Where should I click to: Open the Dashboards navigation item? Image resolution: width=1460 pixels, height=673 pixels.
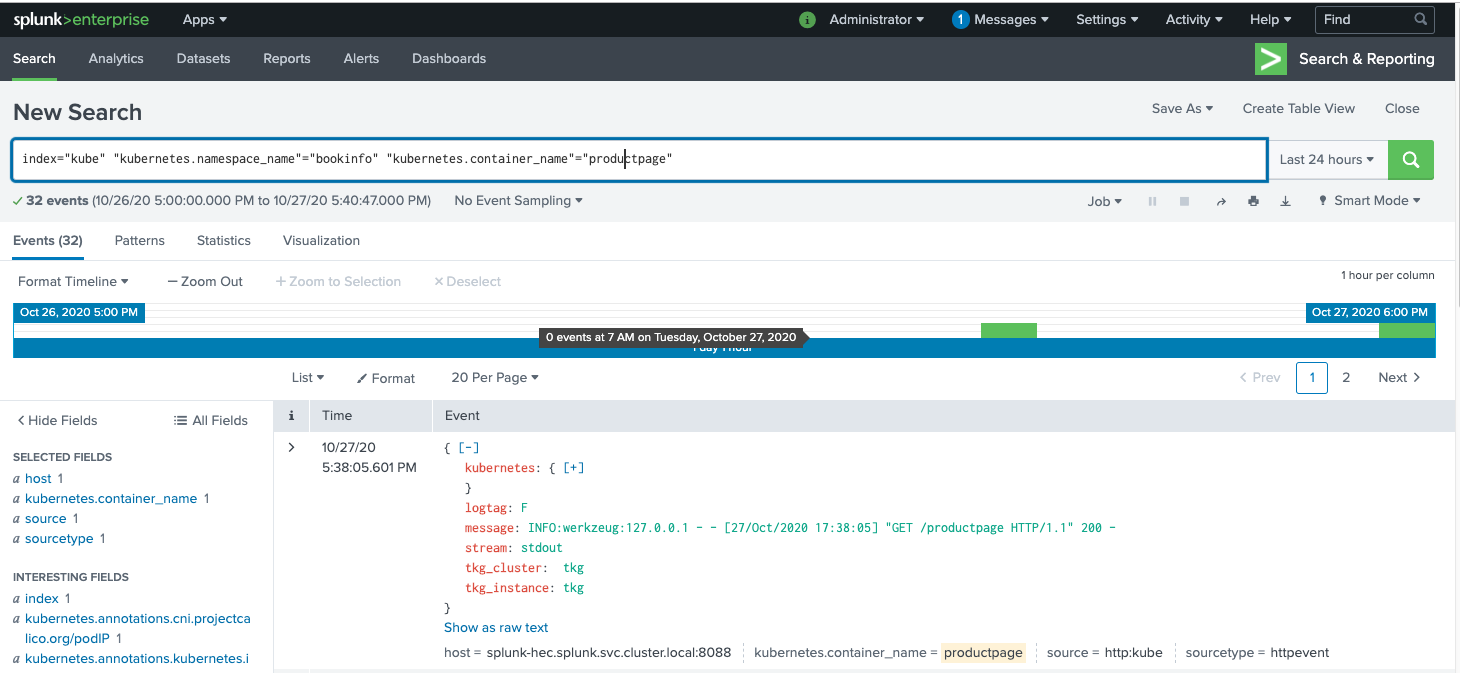[x=449, y=59]
